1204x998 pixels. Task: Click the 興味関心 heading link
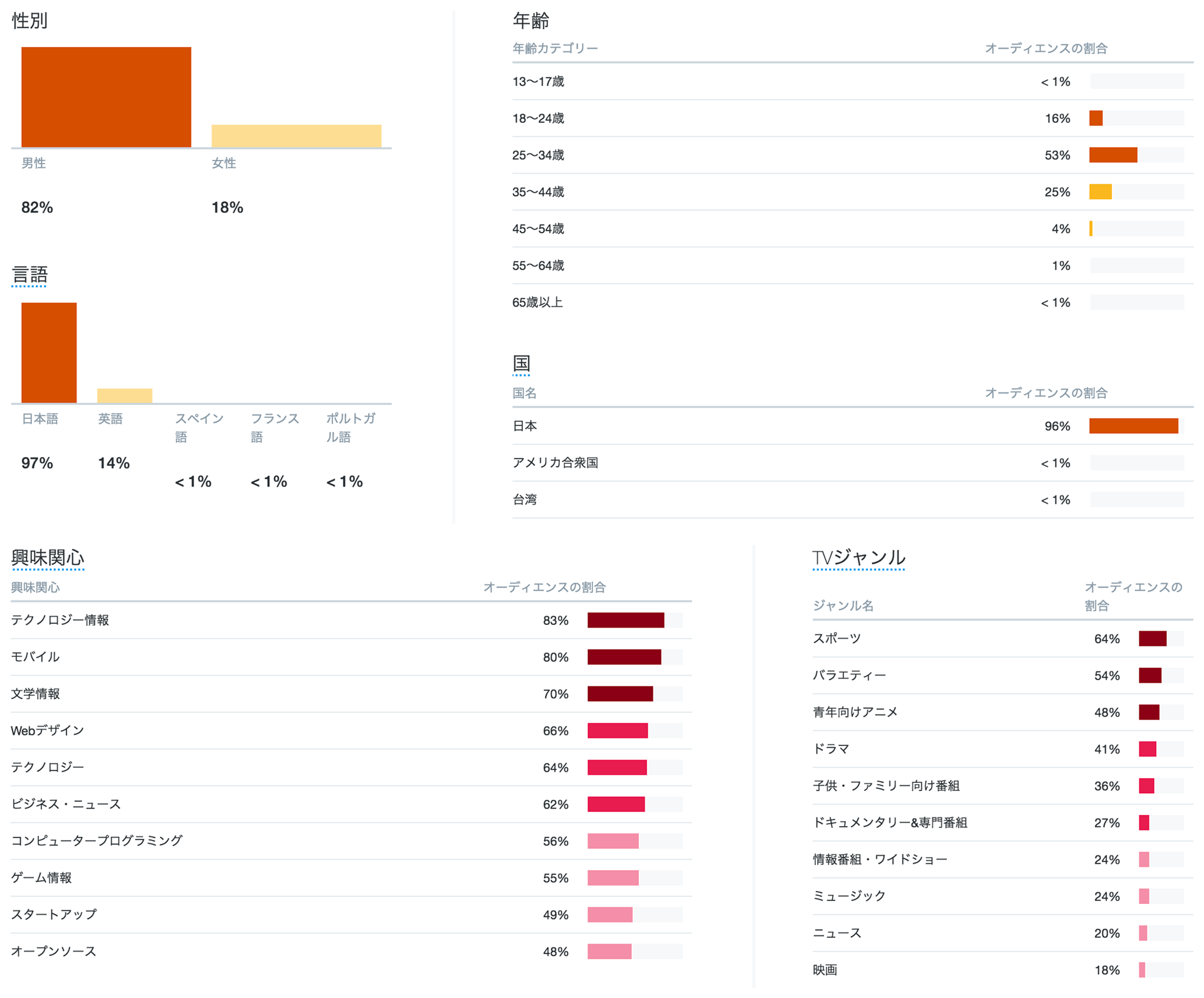pos(48,557)
